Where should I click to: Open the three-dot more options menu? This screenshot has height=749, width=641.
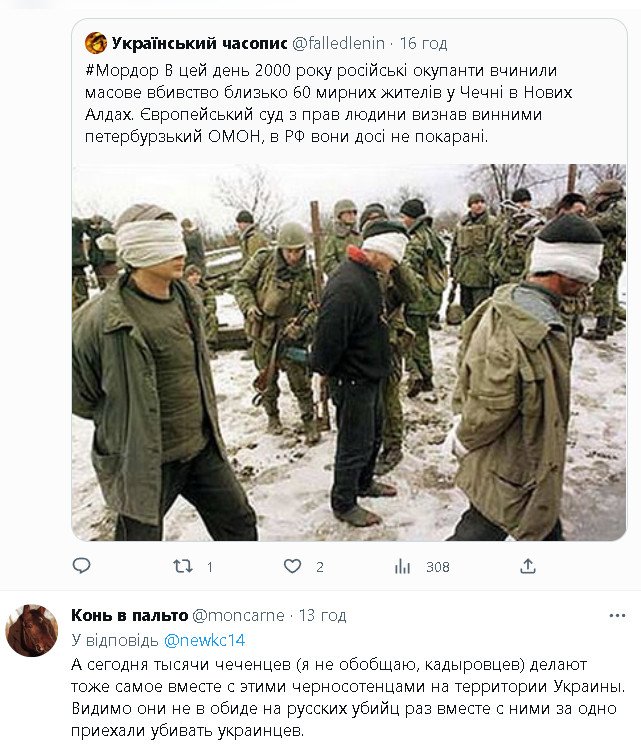pyautogui.click(x=617, y=616)
